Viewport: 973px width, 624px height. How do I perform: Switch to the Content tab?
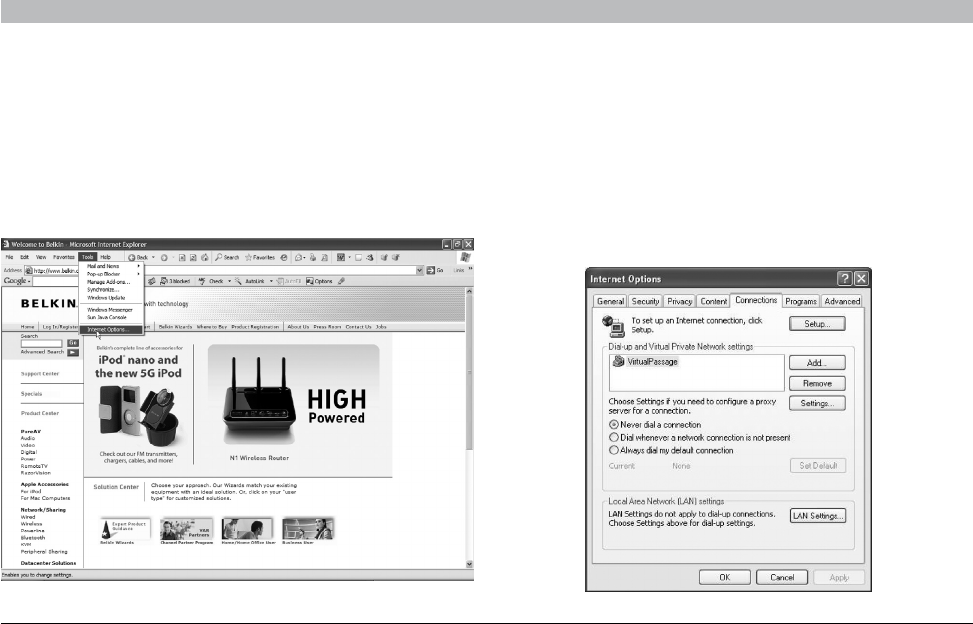(x=713, y=301)
